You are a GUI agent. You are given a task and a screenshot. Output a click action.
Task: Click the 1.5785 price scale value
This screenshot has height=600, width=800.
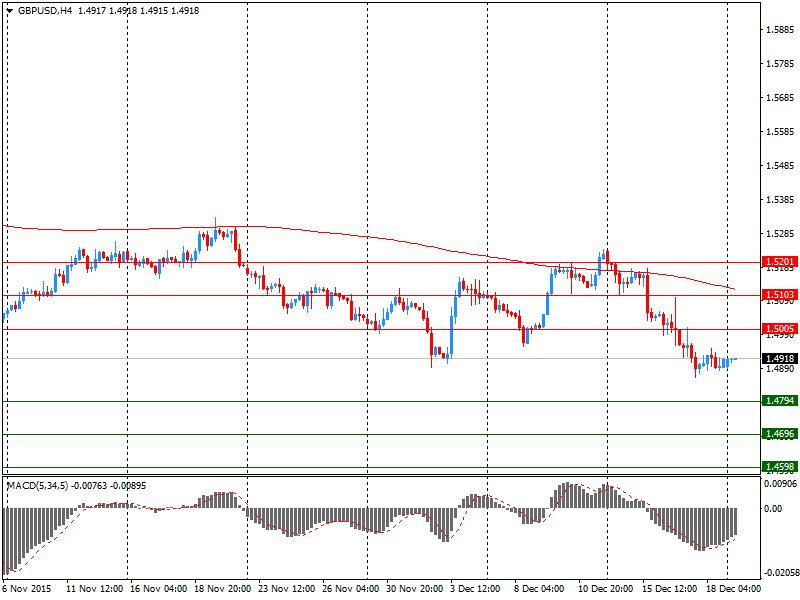781,64
